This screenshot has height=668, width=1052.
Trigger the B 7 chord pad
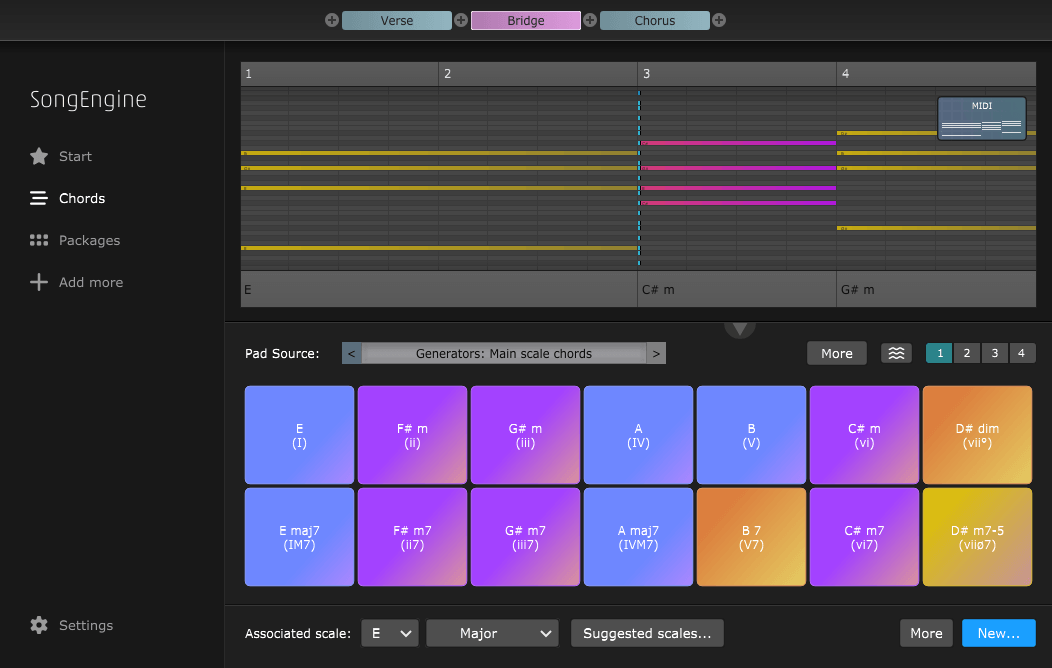[x=751, y=537]
